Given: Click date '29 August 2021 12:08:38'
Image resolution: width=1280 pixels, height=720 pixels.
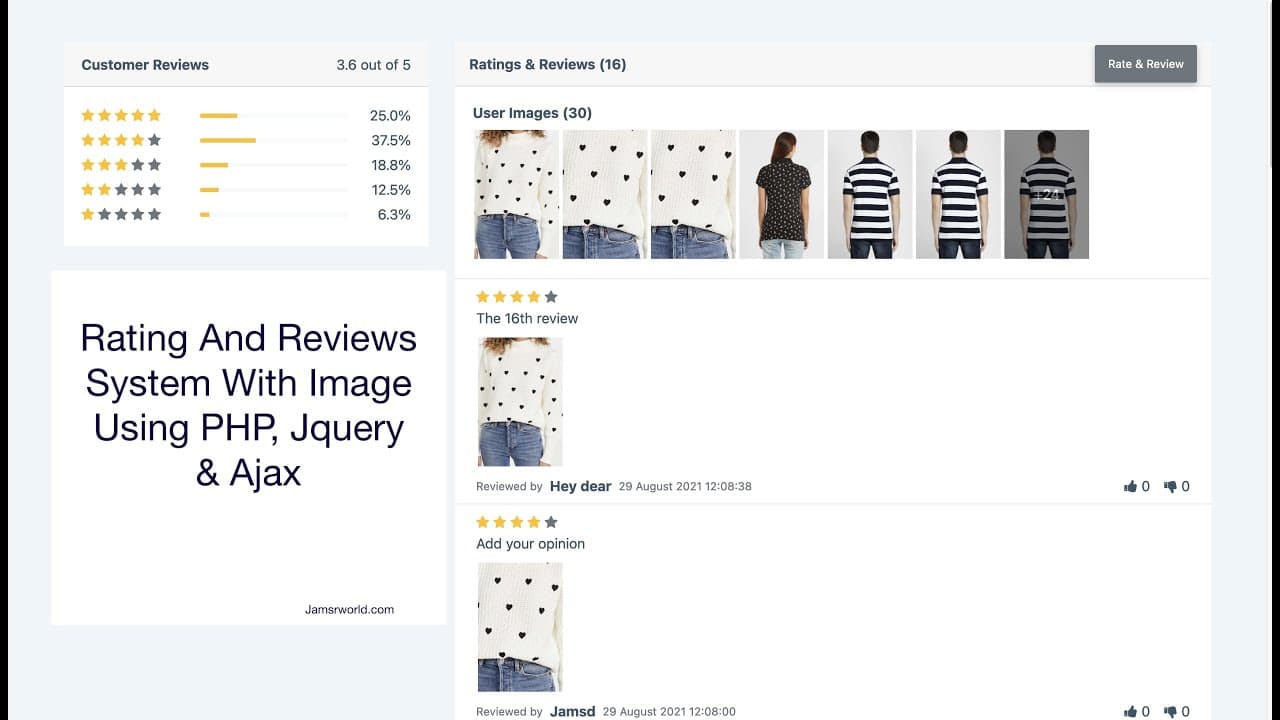Looking at the screenshot, I should pos(685,487).
